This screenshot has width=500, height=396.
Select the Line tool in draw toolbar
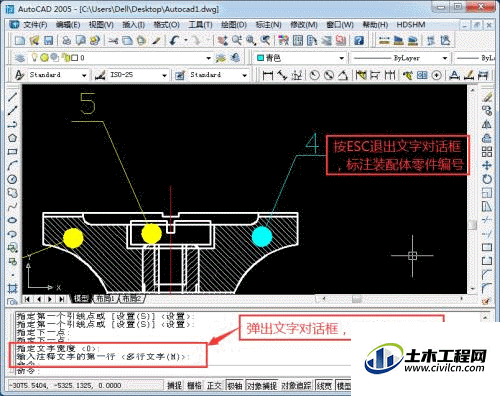point(12,97)
